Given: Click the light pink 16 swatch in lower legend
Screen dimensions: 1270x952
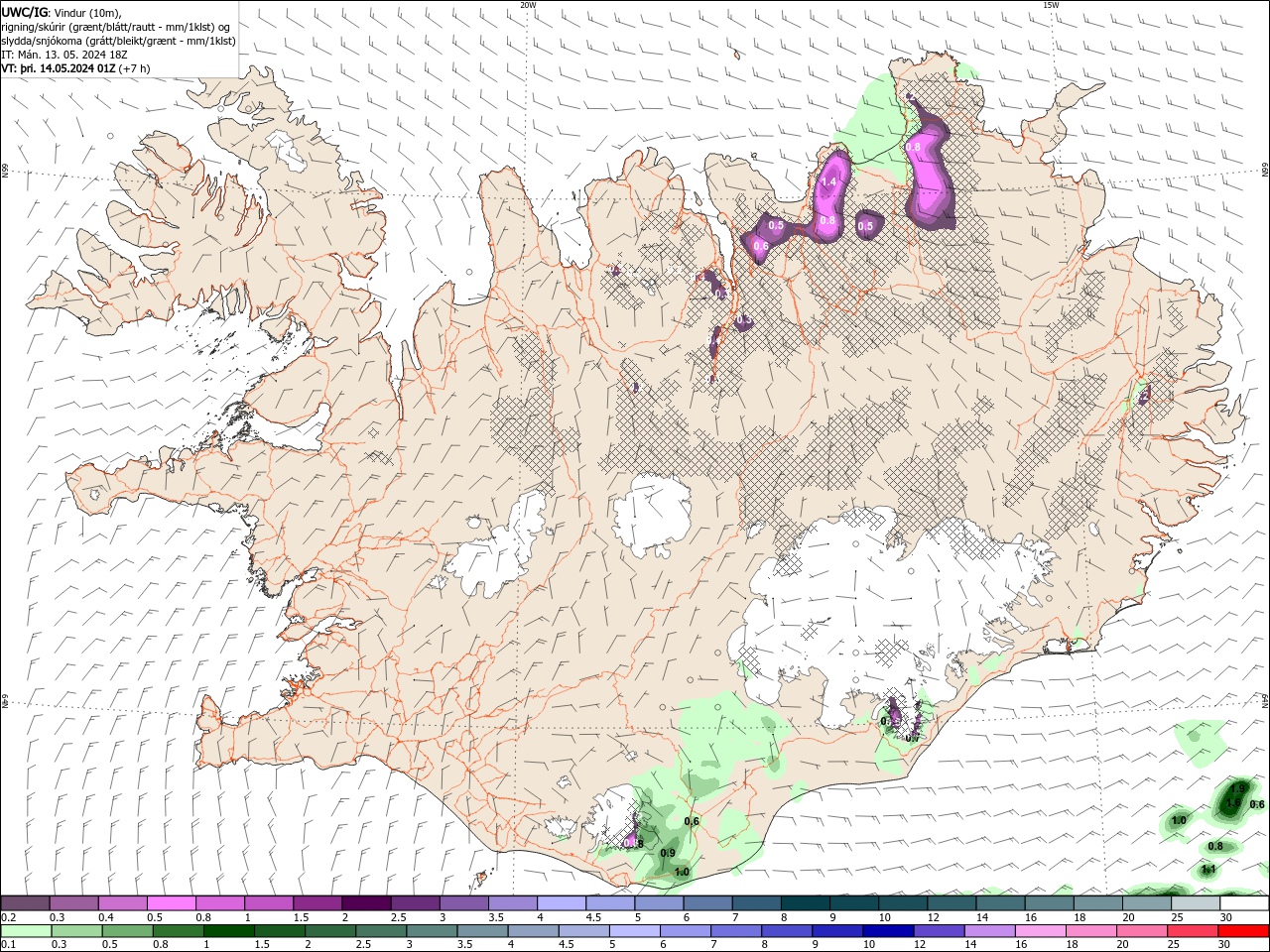Looking at the screenshot, I should (x=1040, y=931).
